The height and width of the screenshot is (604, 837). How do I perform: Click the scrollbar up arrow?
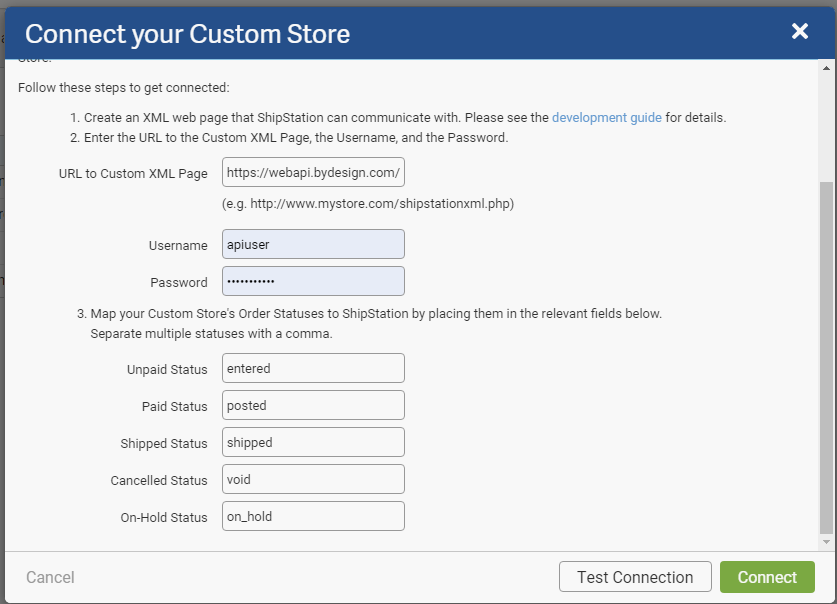[827, 66]
